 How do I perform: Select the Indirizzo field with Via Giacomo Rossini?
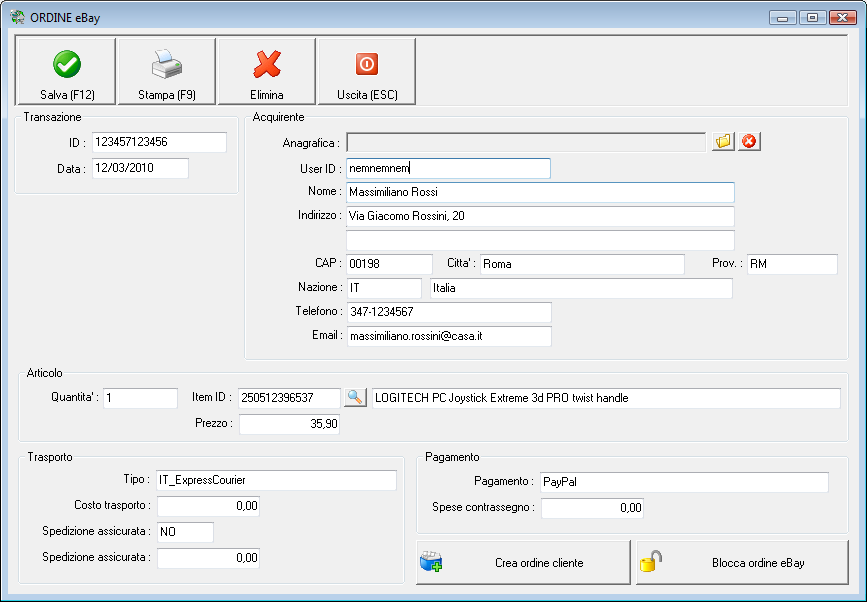(540, 216)
